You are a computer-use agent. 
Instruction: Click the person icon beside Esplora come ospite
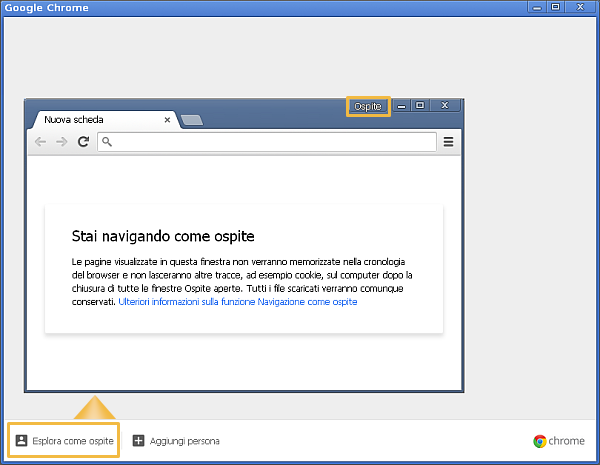pos(21,441)
